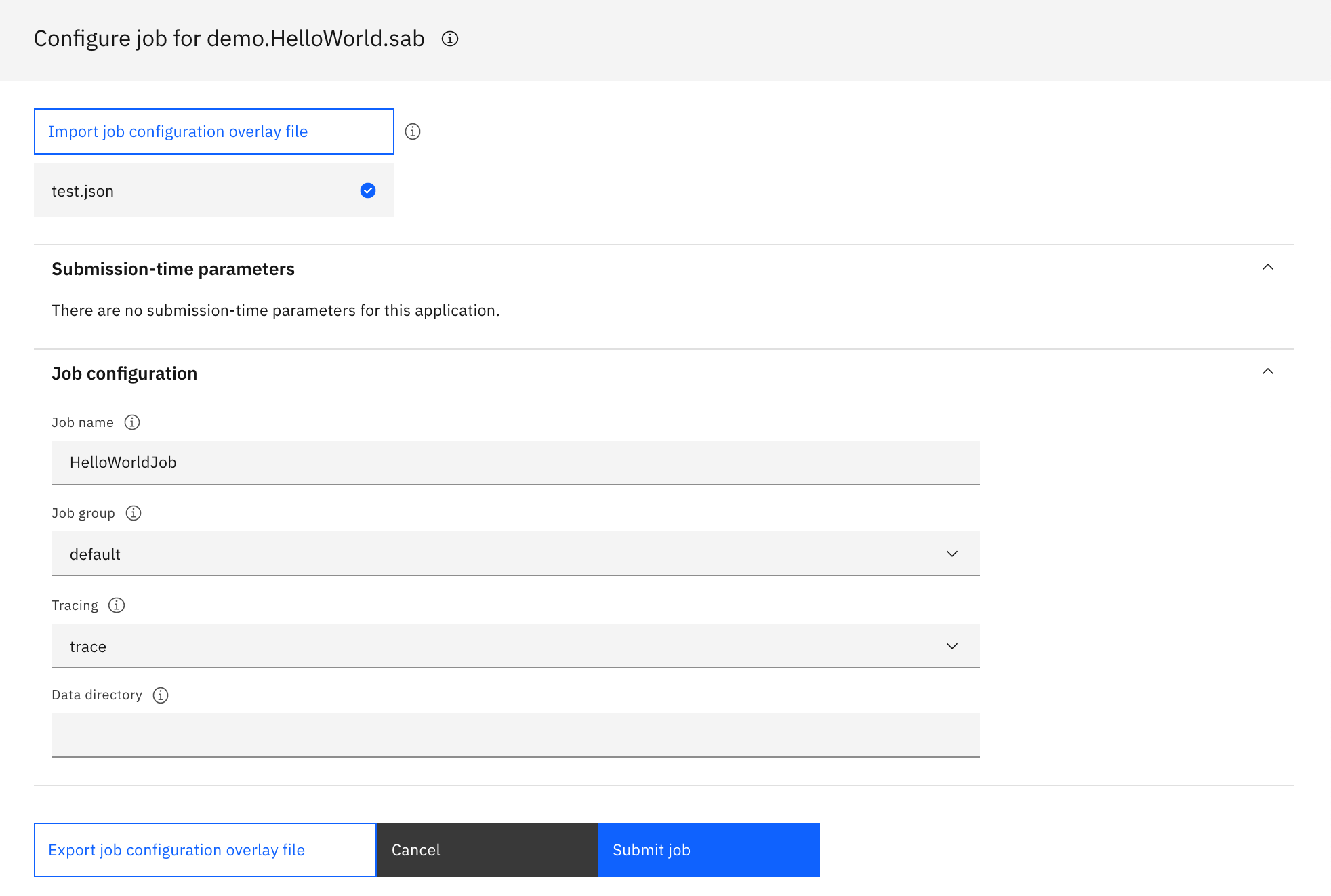Image resolution: width=1331 pixels, height=896 pixels.
Task: Click info icon next to Import job configuration overlay
Action: pyautogui.click(x=413, y=131)
